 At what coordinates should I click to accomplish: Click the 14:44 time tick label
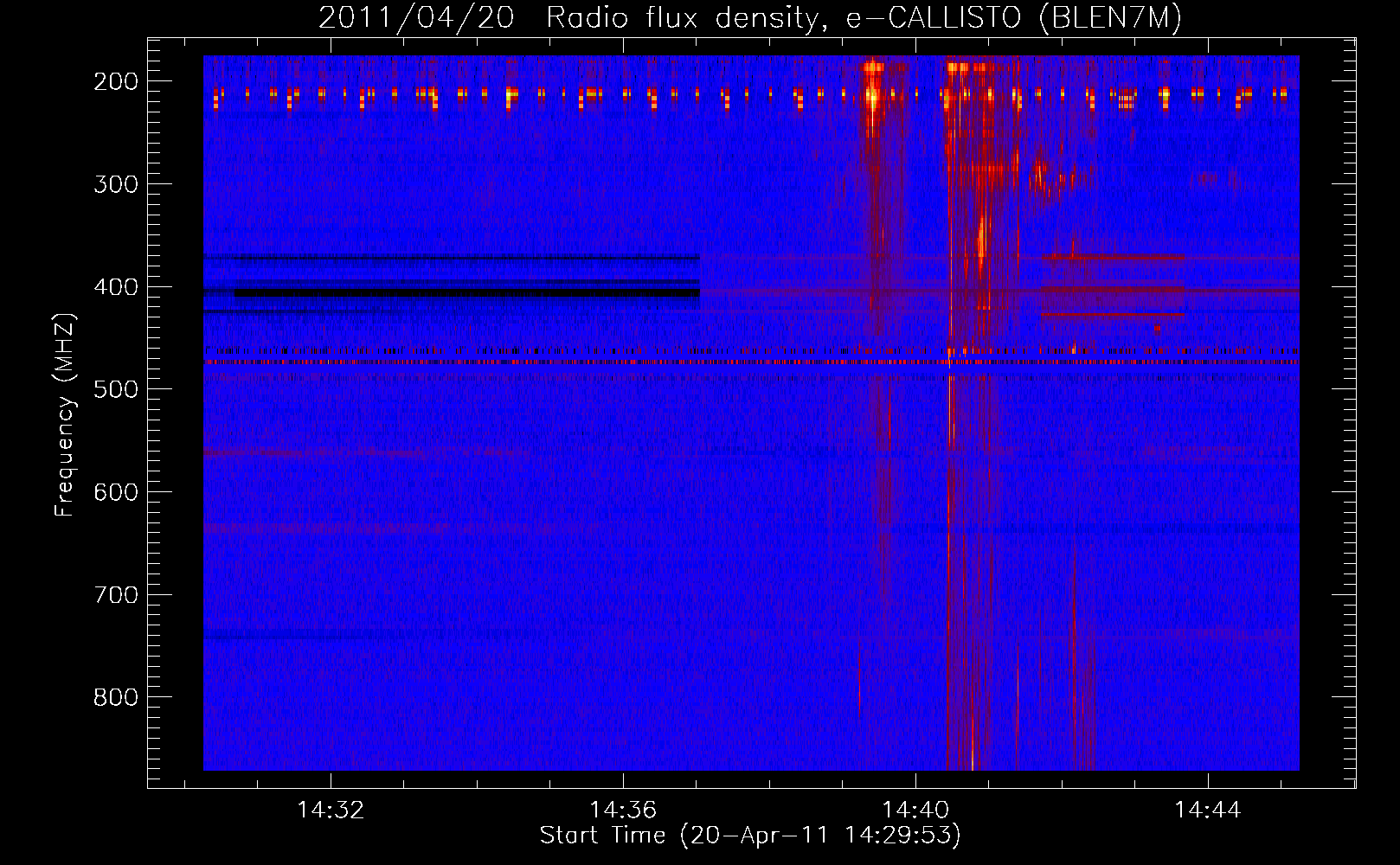1208,811
